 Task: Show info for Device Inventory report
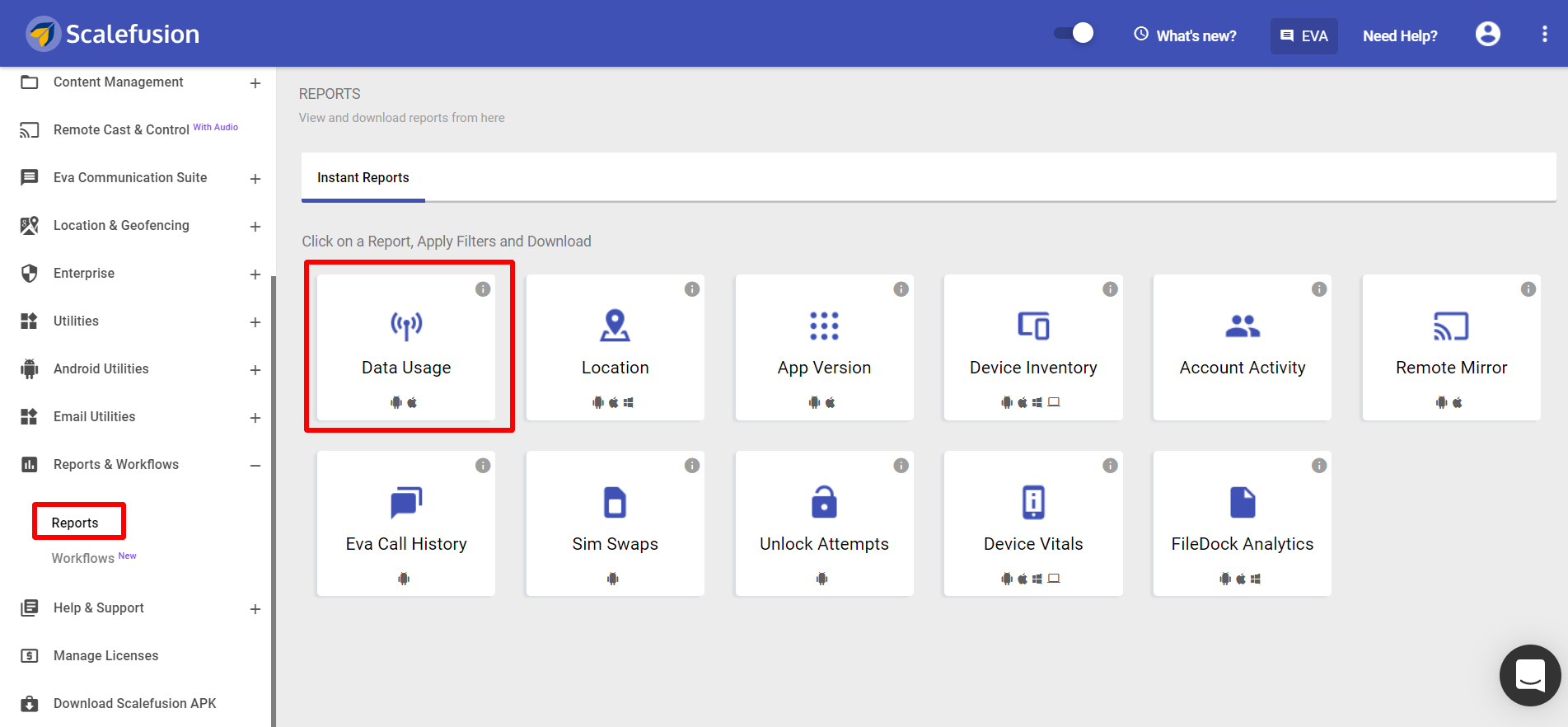(1111, 288)
